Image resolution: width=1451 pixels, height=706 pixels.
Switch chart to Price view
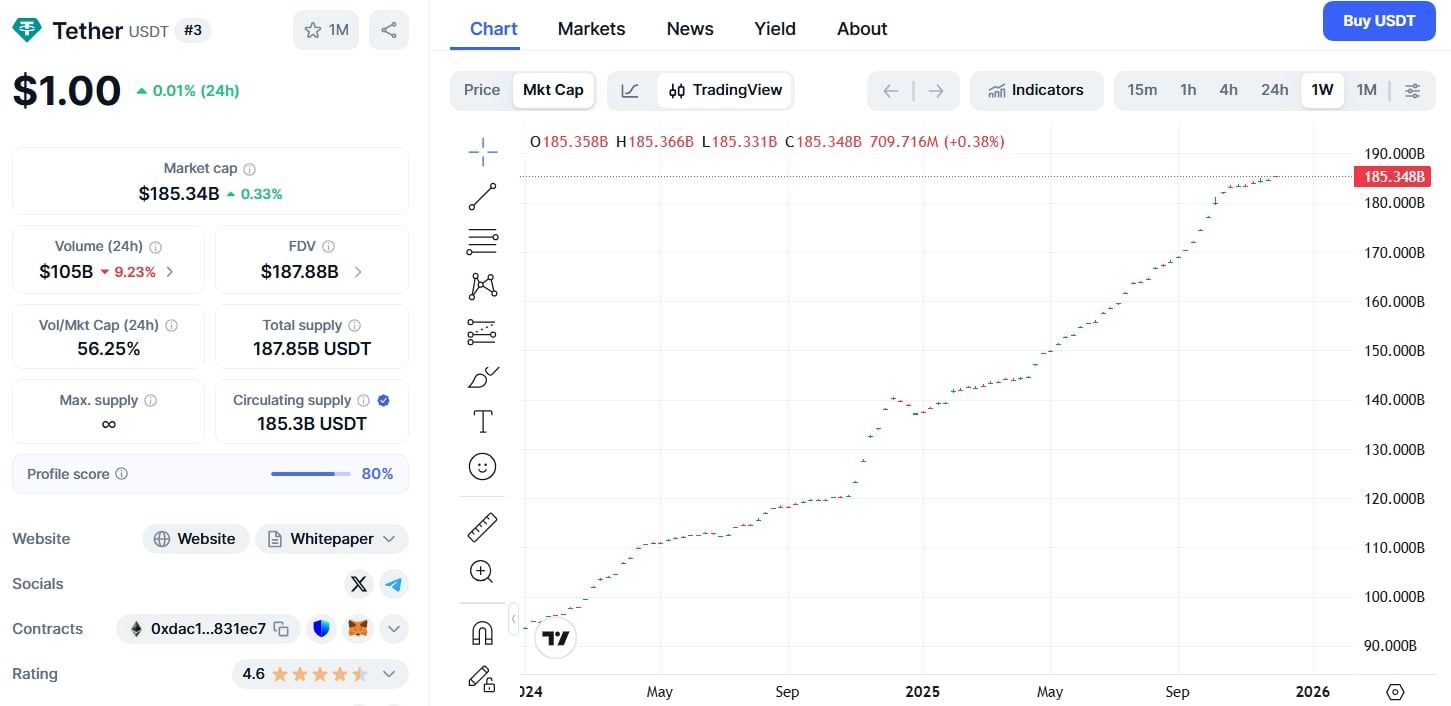tap(481, 90)
